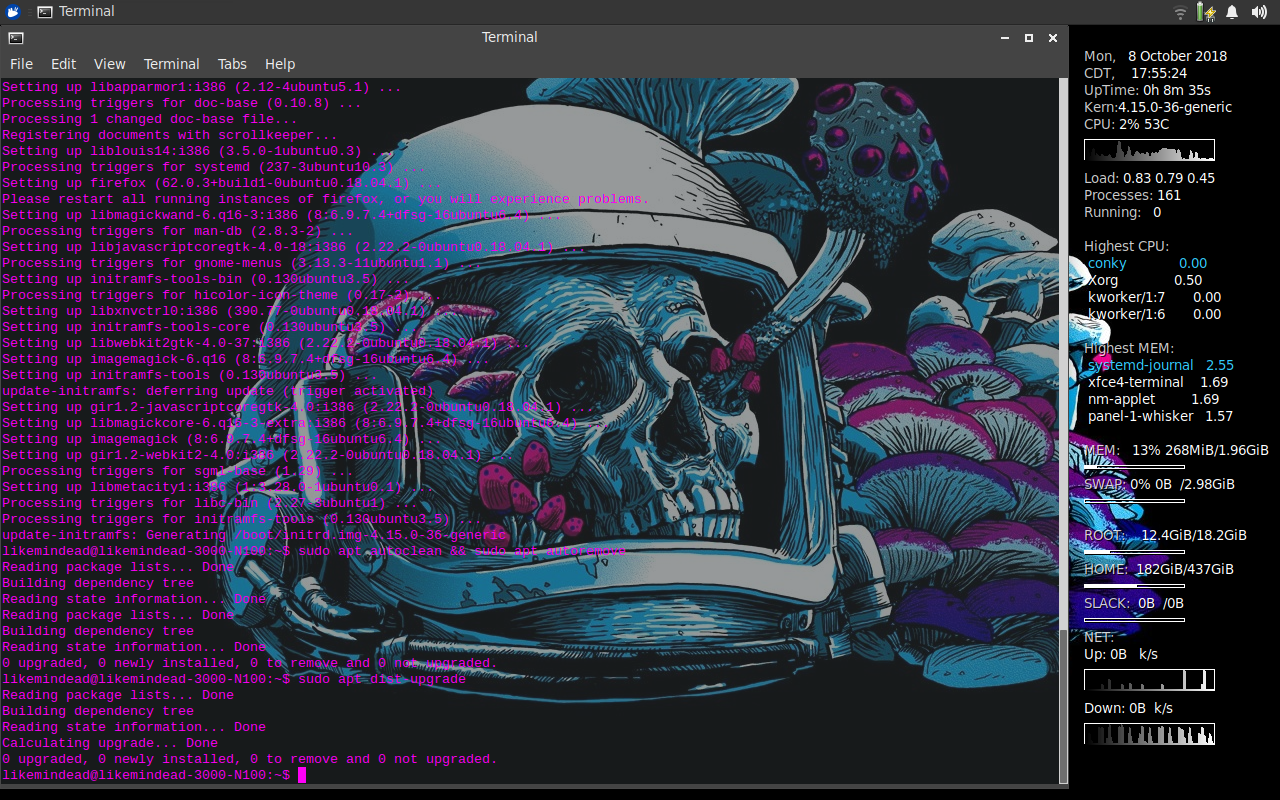Click the 'Please restart all running instances of firefox' line
The height and width of the screenshot is (800, 1280).
pos(325,199)
